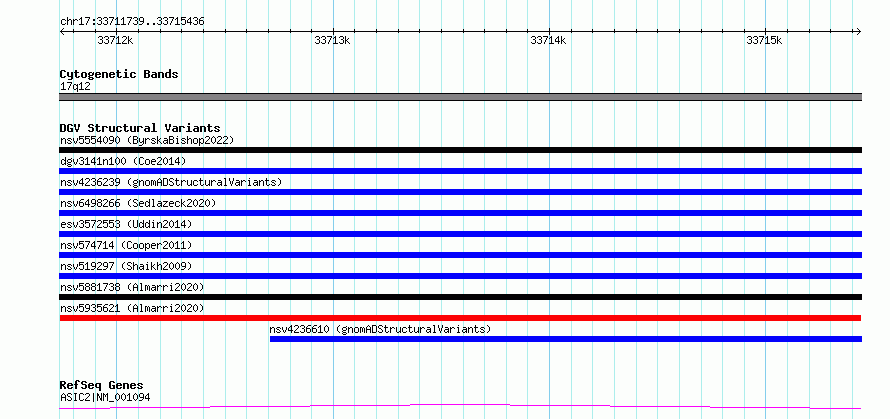
Task: Click the 33712k ruler tick label
Action: pos(115,40)
